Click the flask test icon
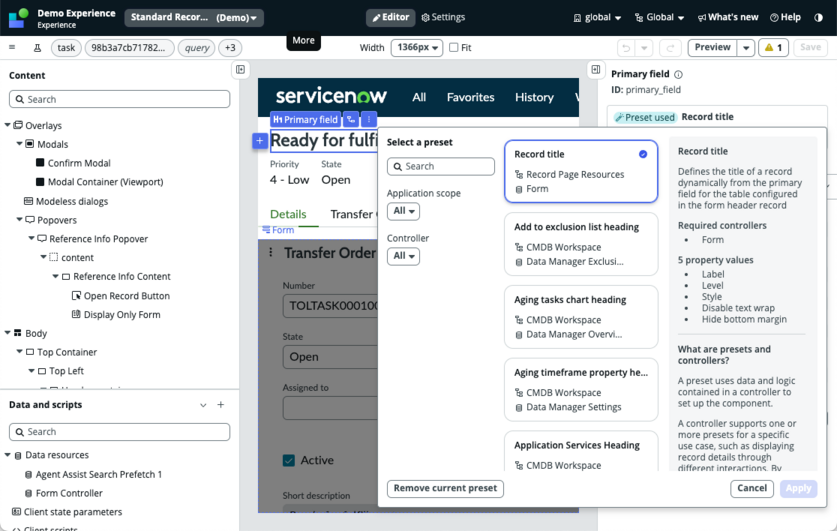Image resolution: width=837 pixels, height=531 pixels. coord(37,48)
